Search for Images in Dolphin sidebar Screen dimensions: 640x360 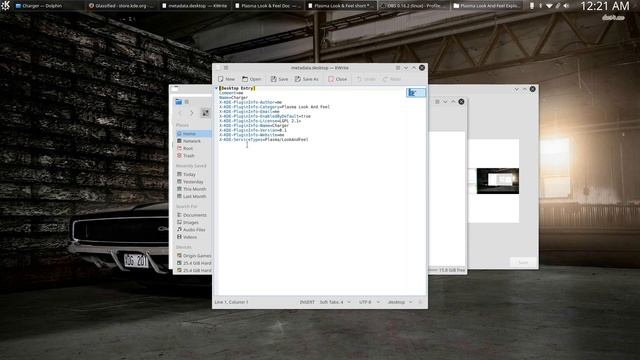click(193, 222)
